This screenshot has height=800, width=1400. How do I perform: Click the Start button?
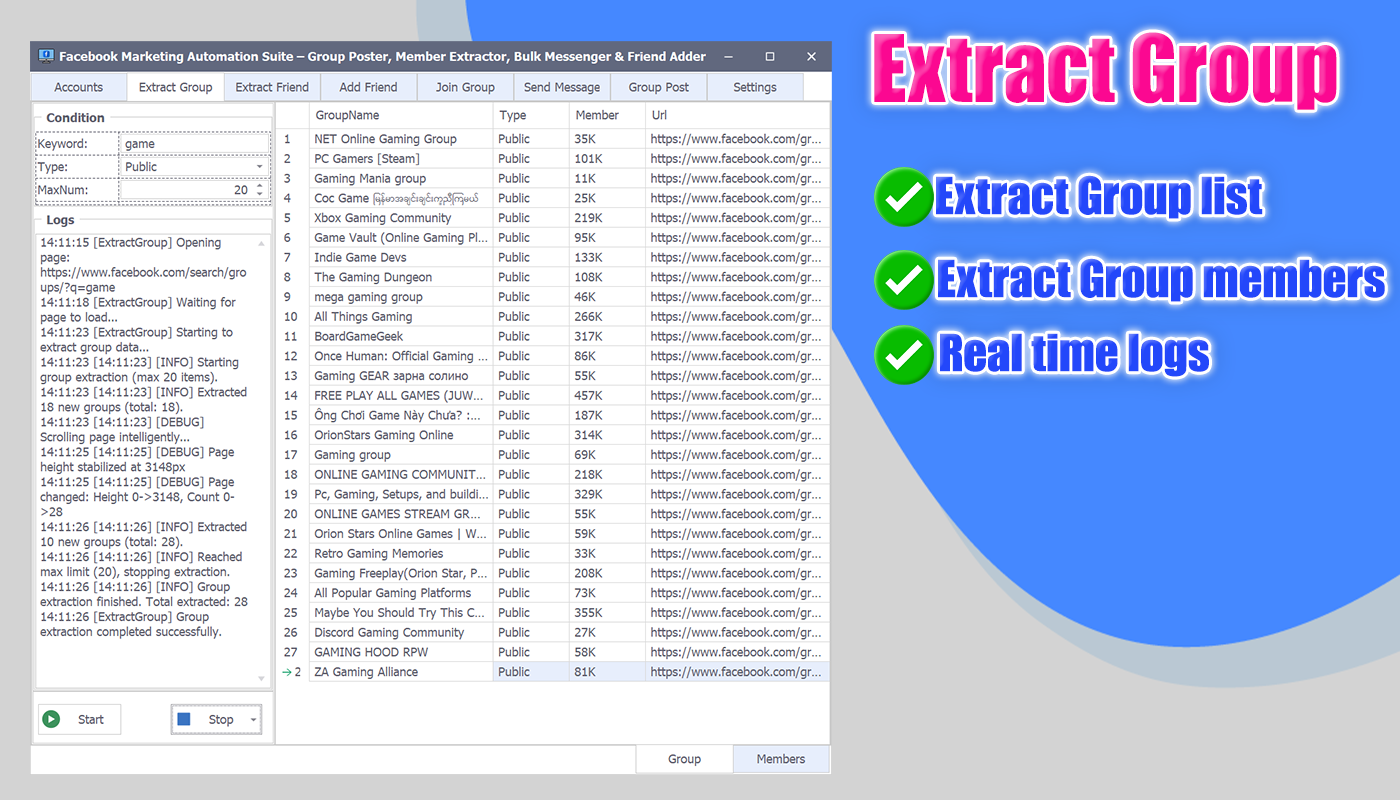pos(80,719)
